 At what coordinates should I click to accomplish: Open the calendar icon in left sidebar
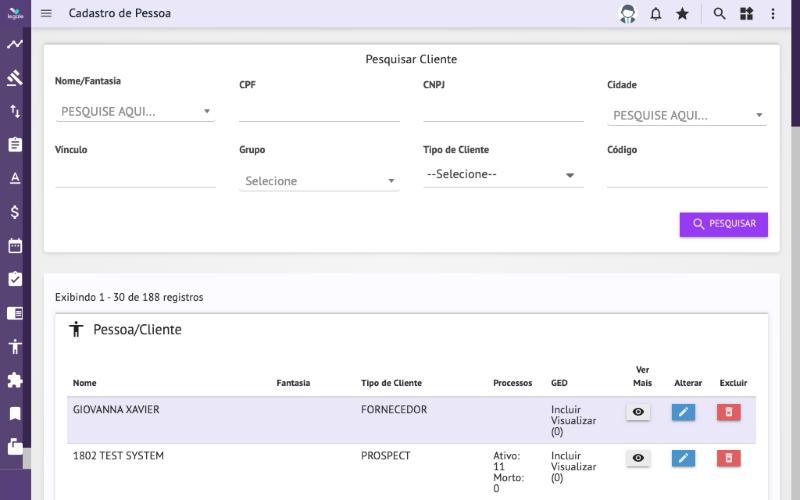(x=15, y=245)
